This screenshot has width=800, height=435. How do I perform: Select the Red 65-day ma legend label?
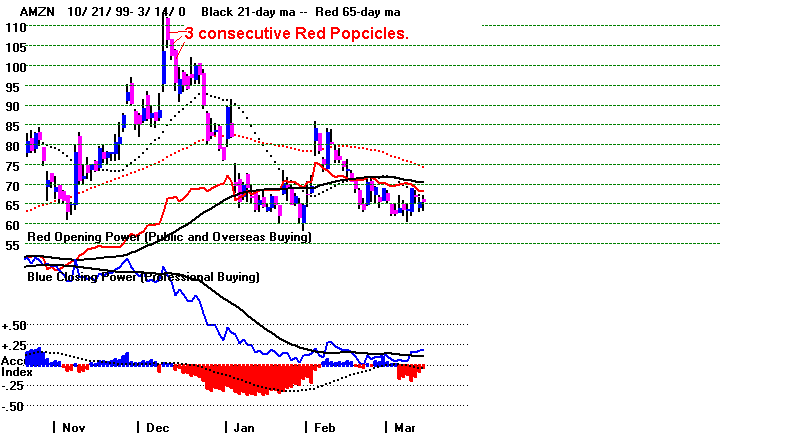[354, 12]
